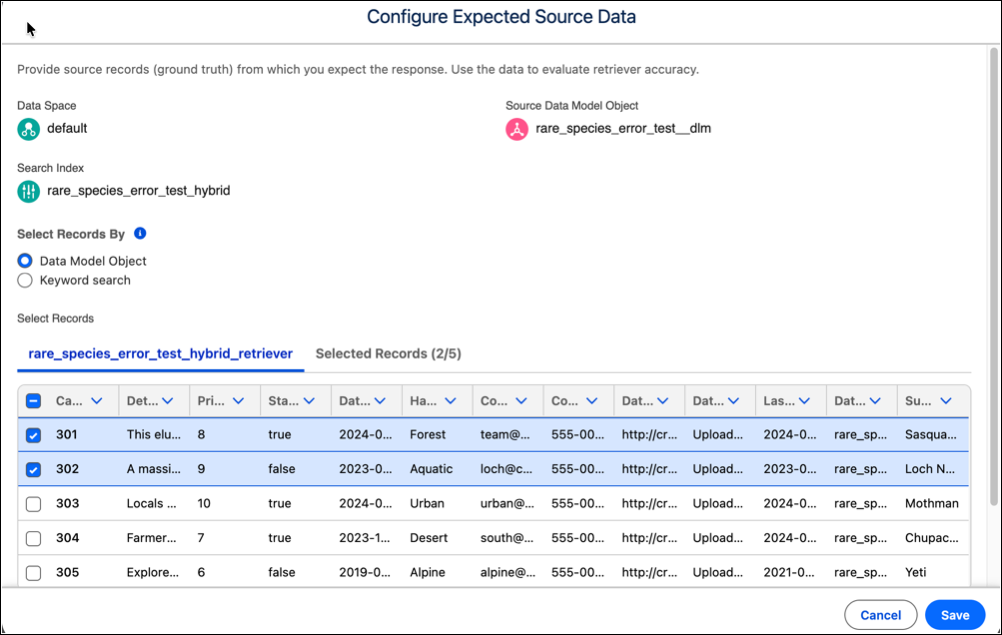Uncheck the checkbox for record 302
This screenshot has height=635, width=1002.
[33, 470]
